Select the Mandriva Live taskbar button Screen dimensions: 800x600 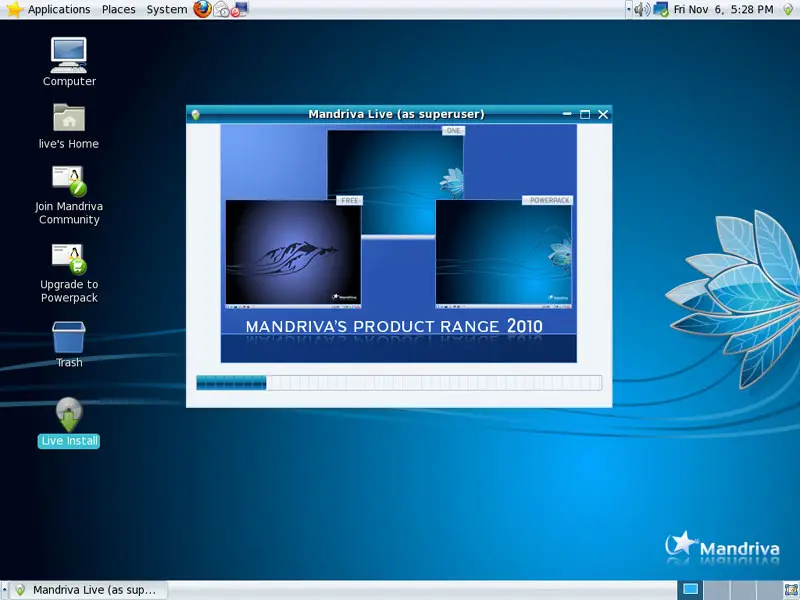click(89, 590)
